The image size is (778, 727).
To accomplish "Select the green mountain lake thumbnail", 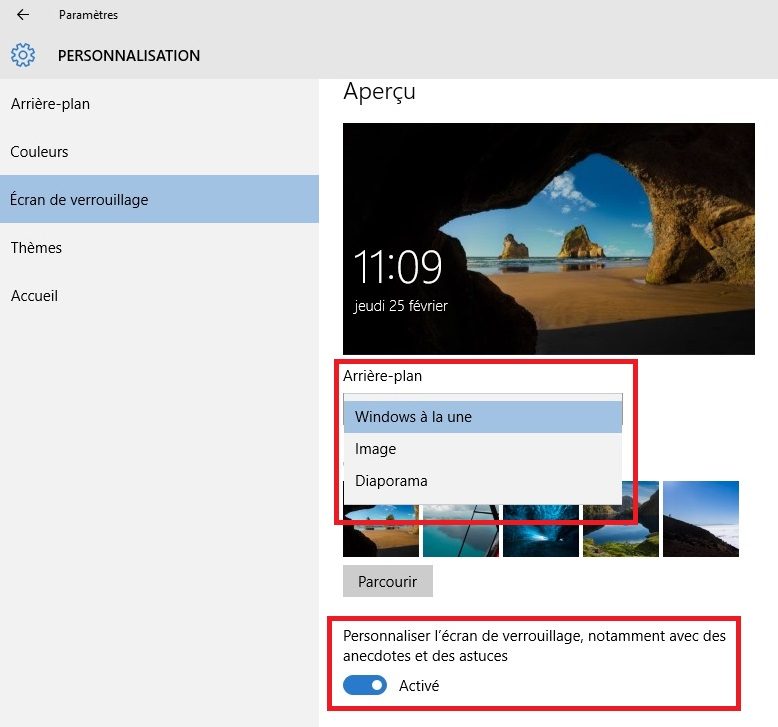I will (621, 532).
